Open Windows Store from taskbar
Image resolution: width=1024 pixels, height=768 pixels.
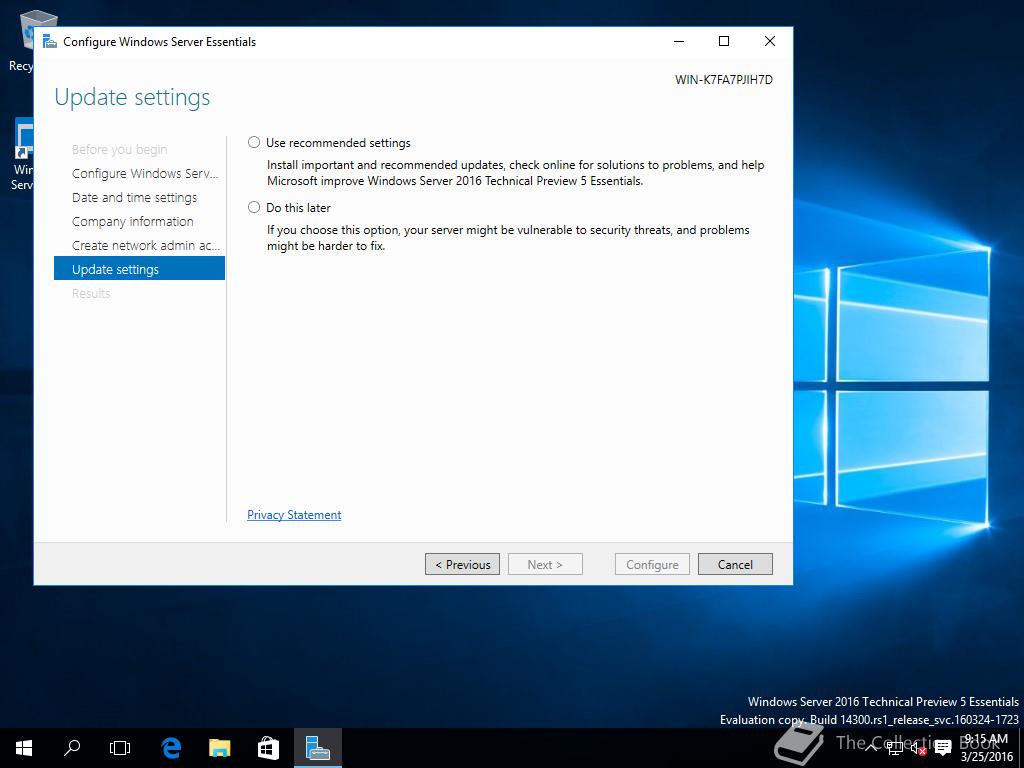(x=268, y=748)
